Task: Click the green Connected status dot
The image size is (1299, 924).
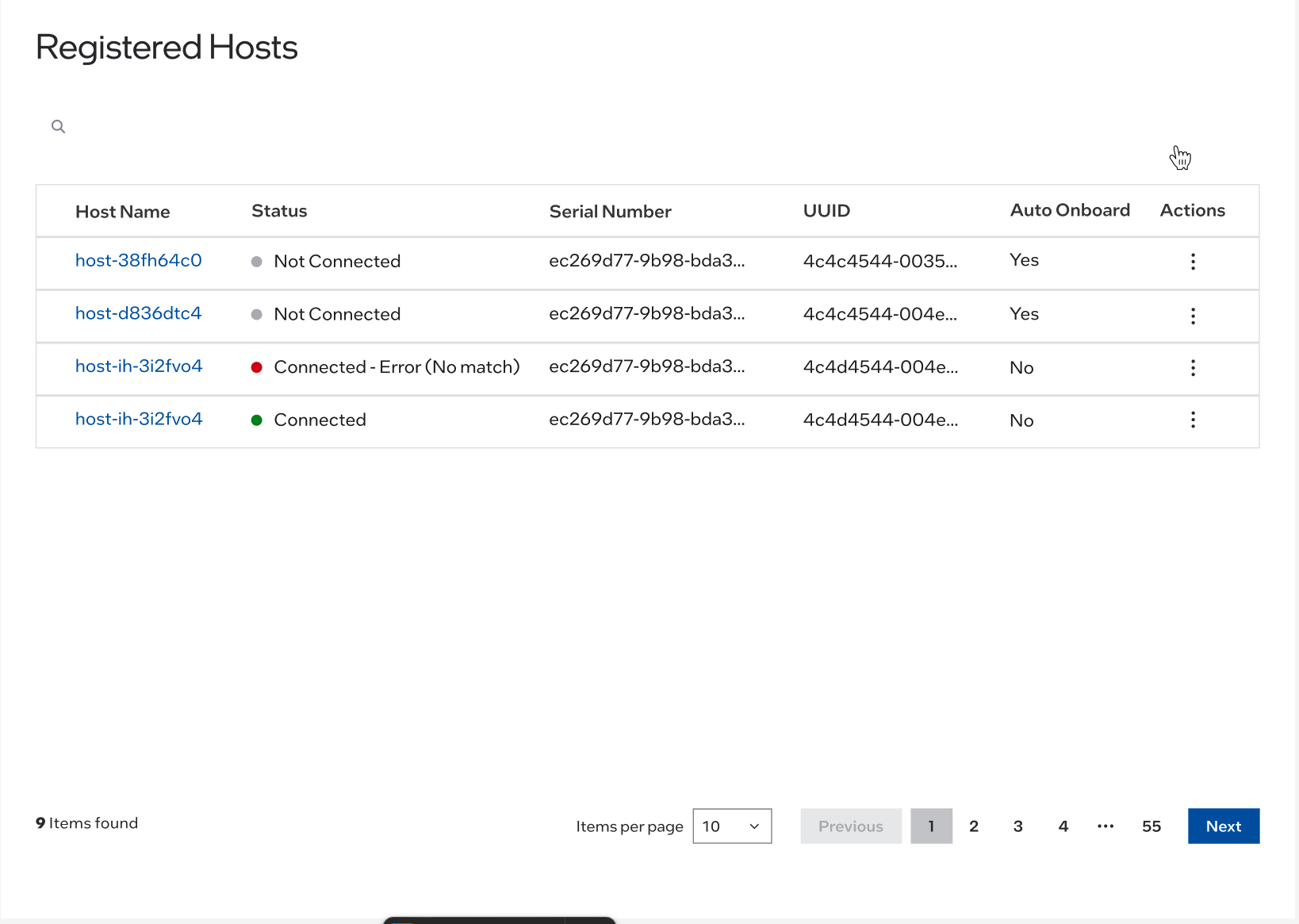Action: (x=255, y=420)
